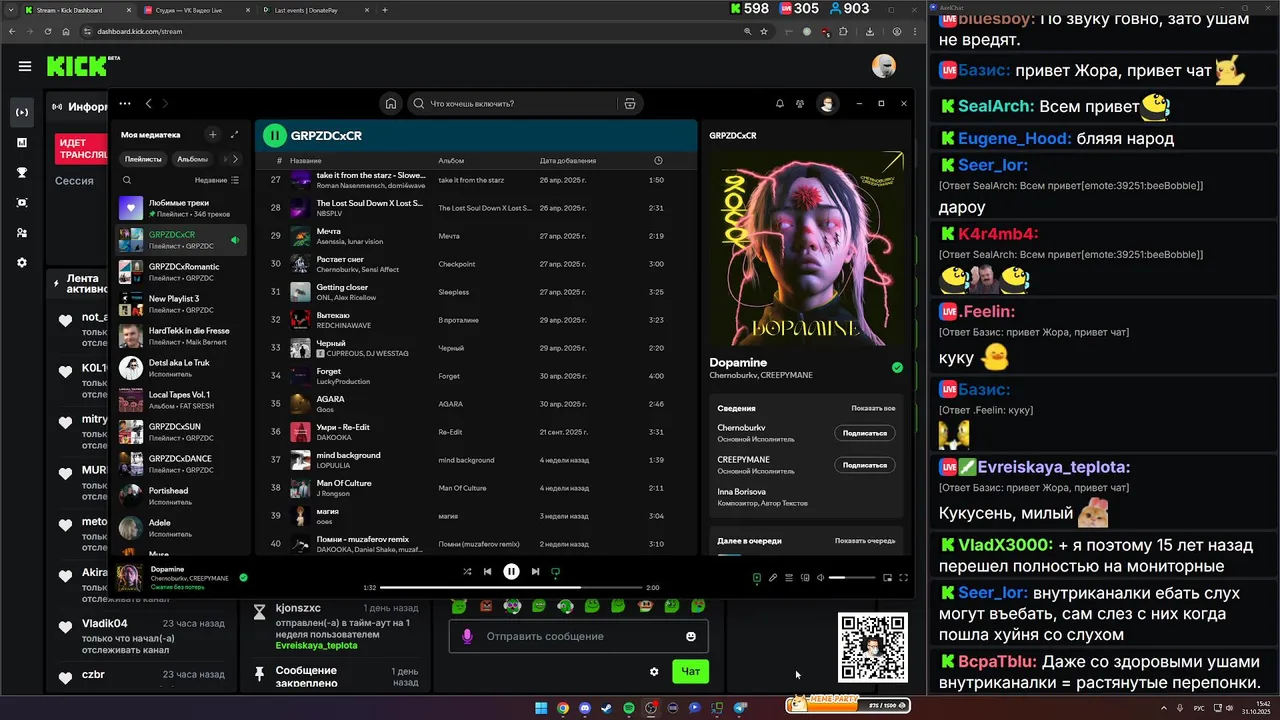Open Friend Activity icon in Spotify
Screen dimensions: 1280x720
[800, 103]
